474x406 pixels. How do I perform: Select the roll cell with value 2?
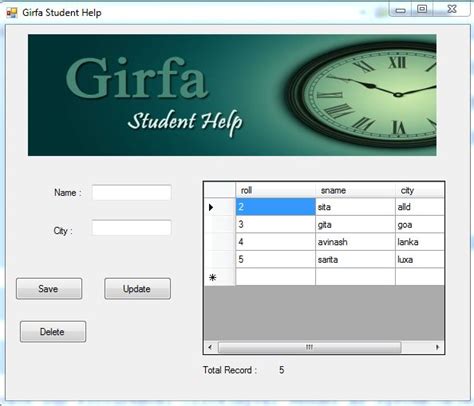coord(275,207)
